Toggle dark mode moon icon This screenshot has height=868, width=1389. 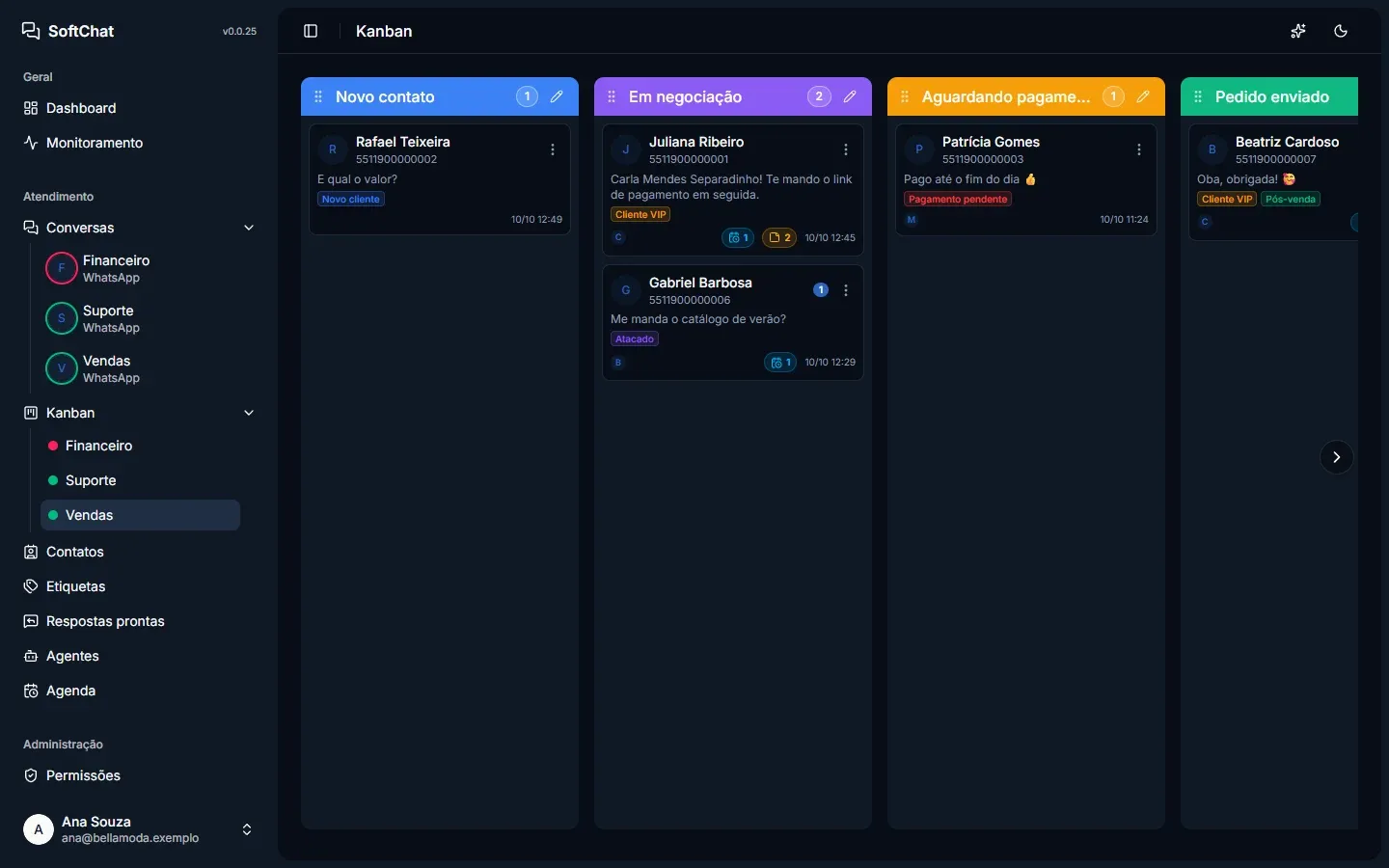1341,31
